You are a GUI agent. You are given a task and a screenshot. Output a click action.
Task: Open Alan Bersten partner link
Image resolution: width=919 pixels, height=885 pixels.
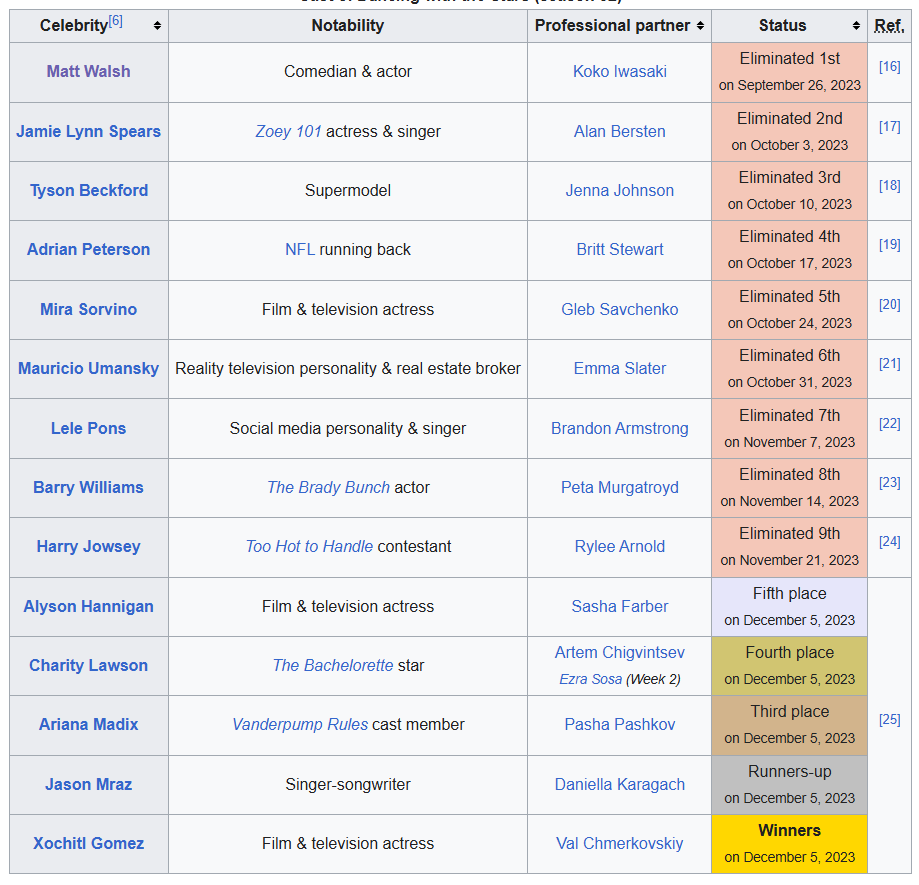click(620, 131)
